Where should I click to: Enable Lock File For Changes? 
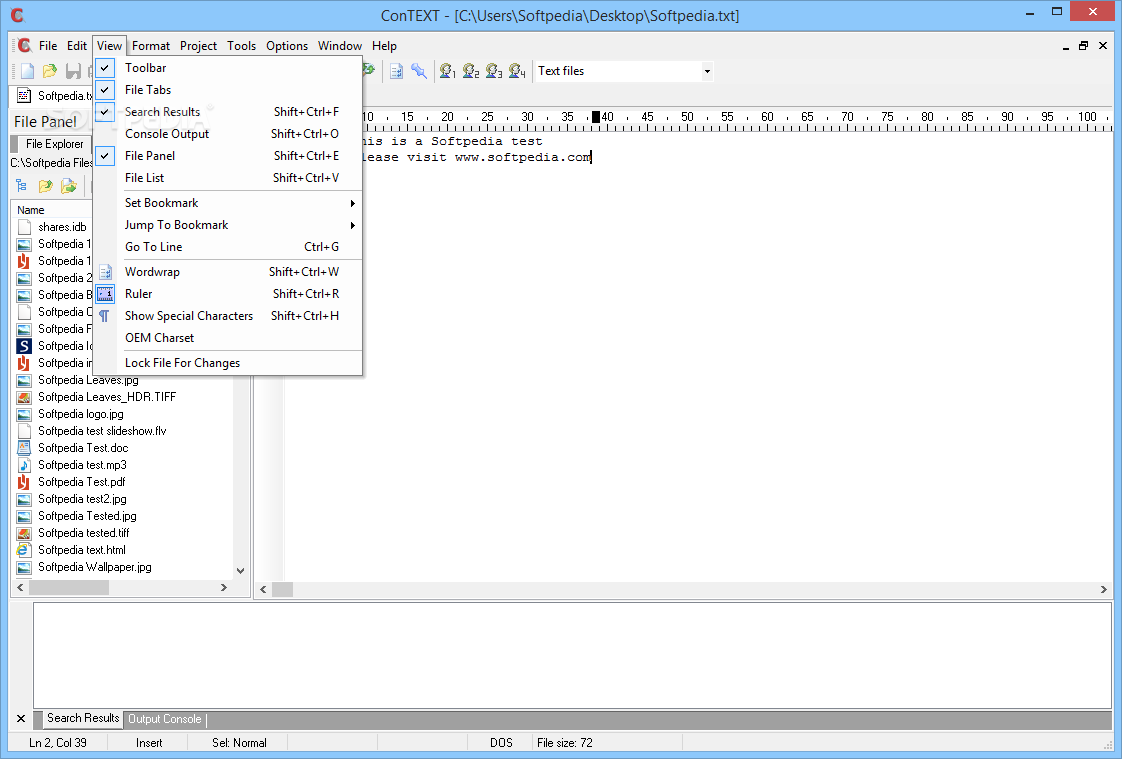pos(228,363)
